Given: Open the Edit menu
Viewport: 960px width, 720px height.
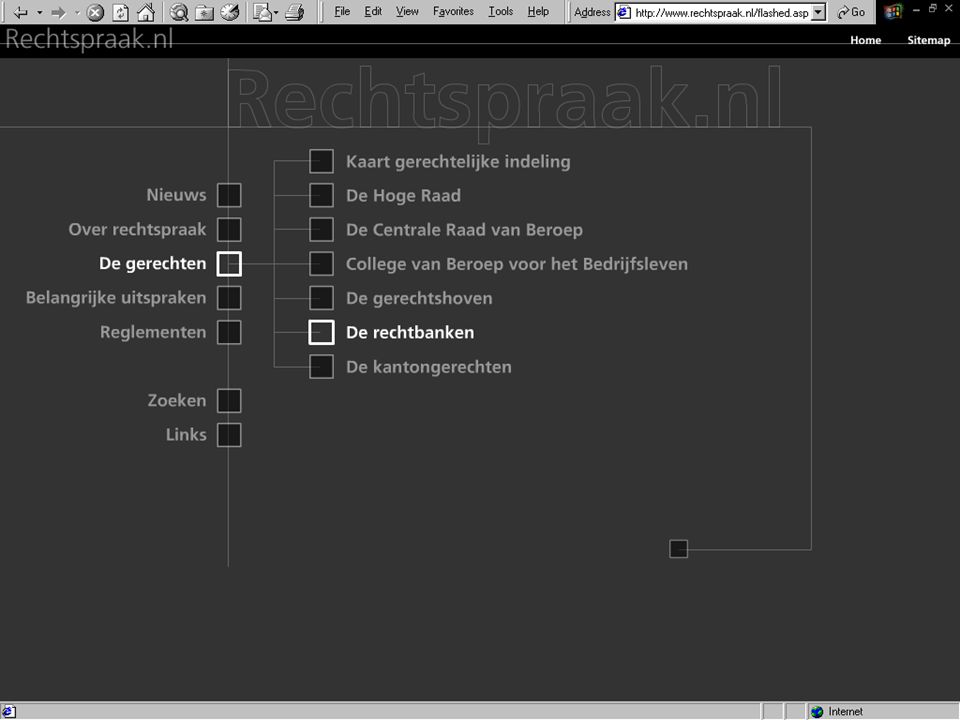Looking at the screenshot, I should 373,12.
